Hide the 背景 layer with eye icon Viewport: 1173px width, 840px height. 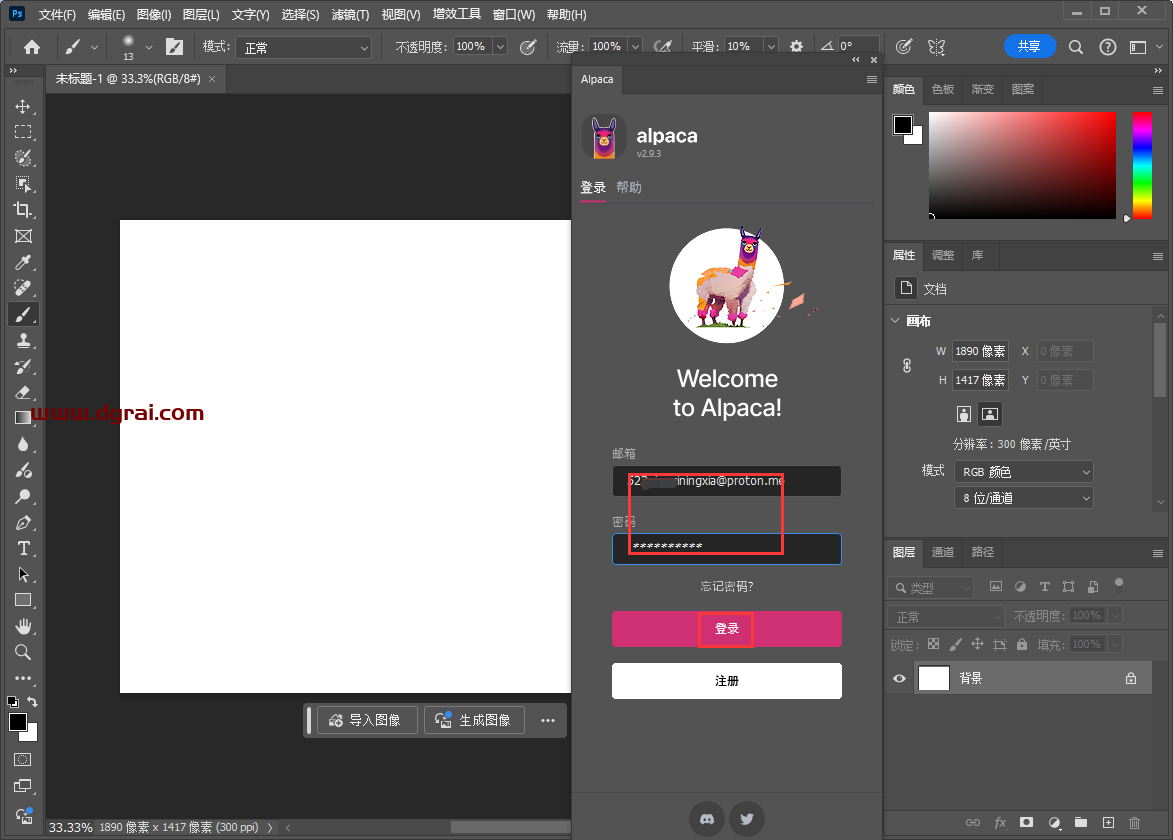899,678
